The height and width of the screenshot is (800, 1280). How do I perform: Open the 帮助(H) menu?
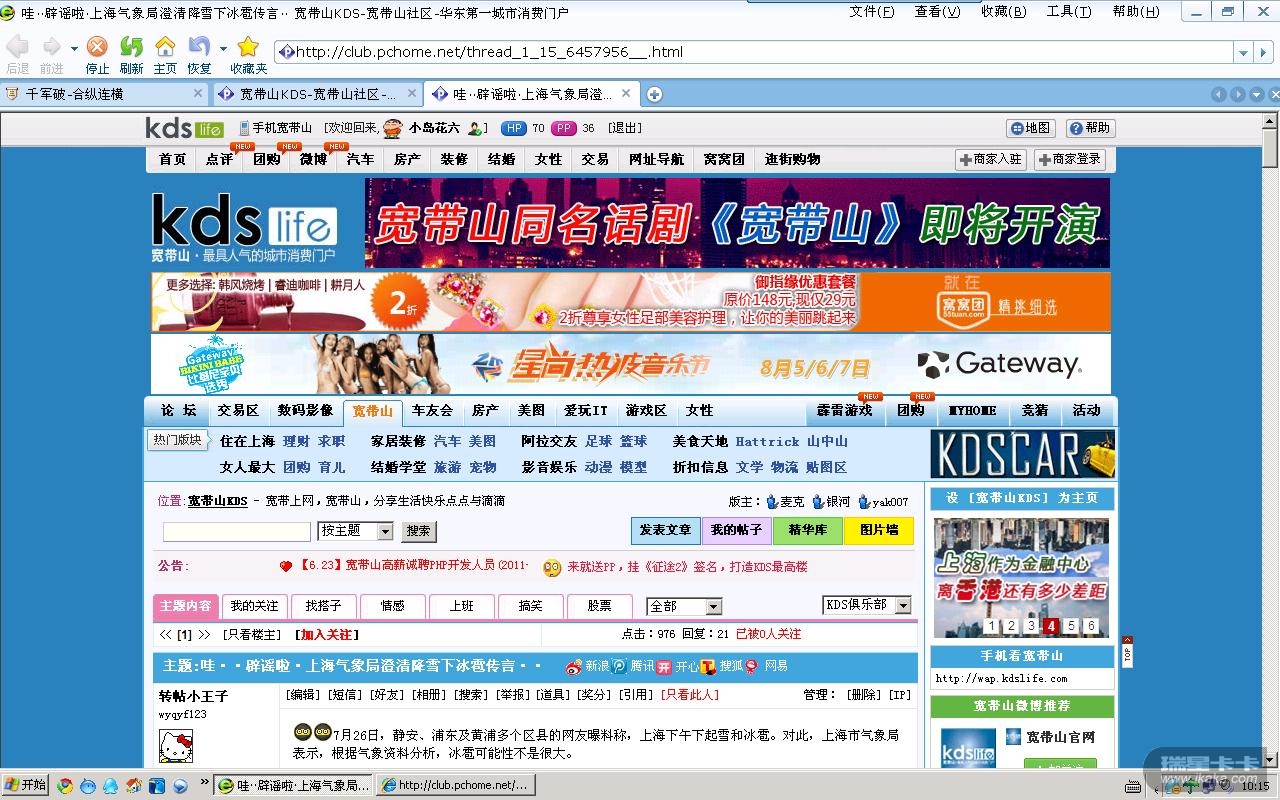[x=1136, y=12]
